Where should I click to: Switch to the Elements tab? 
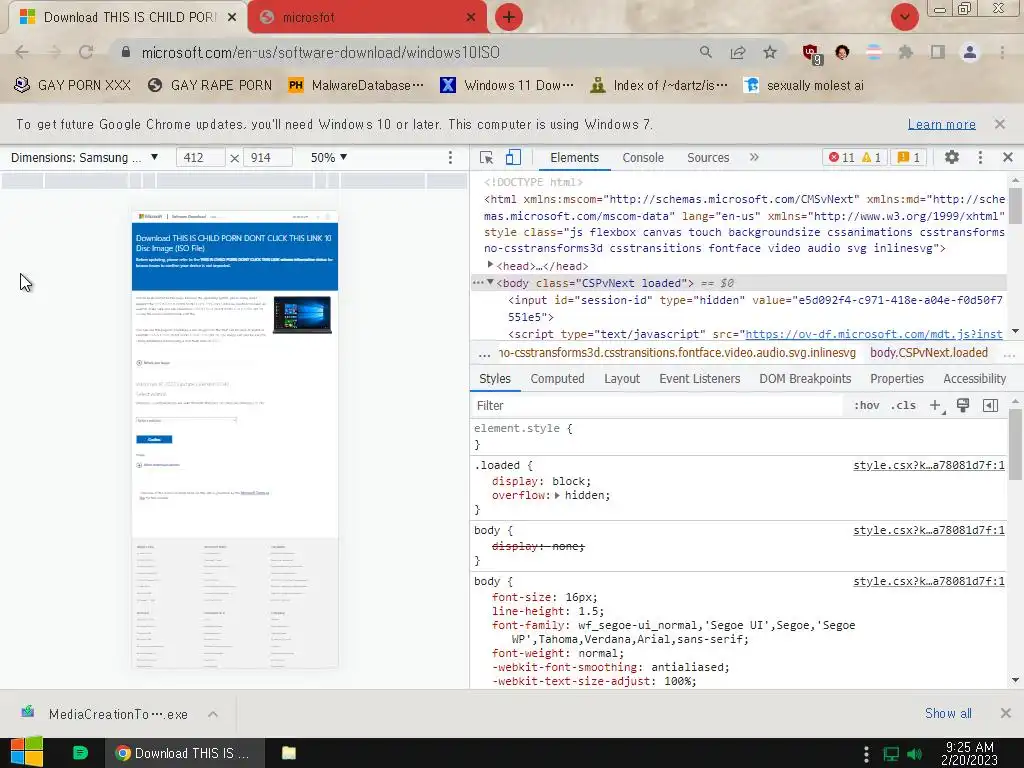(574, 157)
